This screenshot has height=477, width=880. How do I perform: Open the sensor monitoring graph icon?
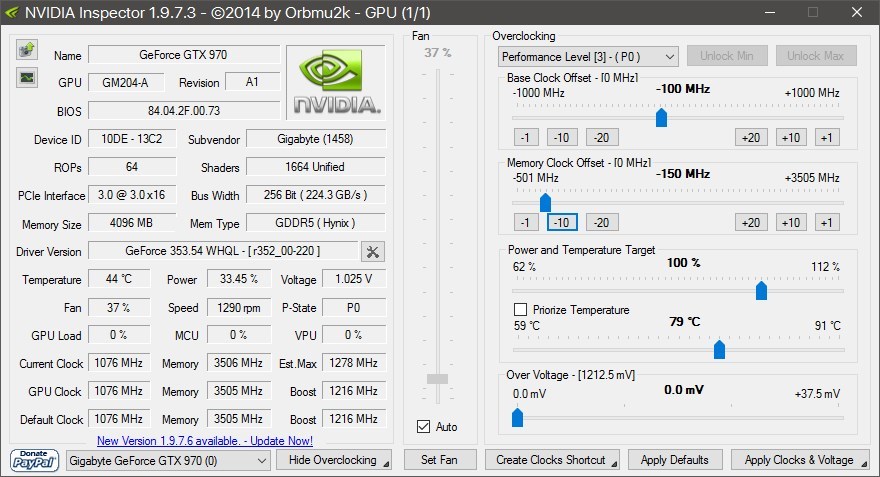tap(26, 77)
